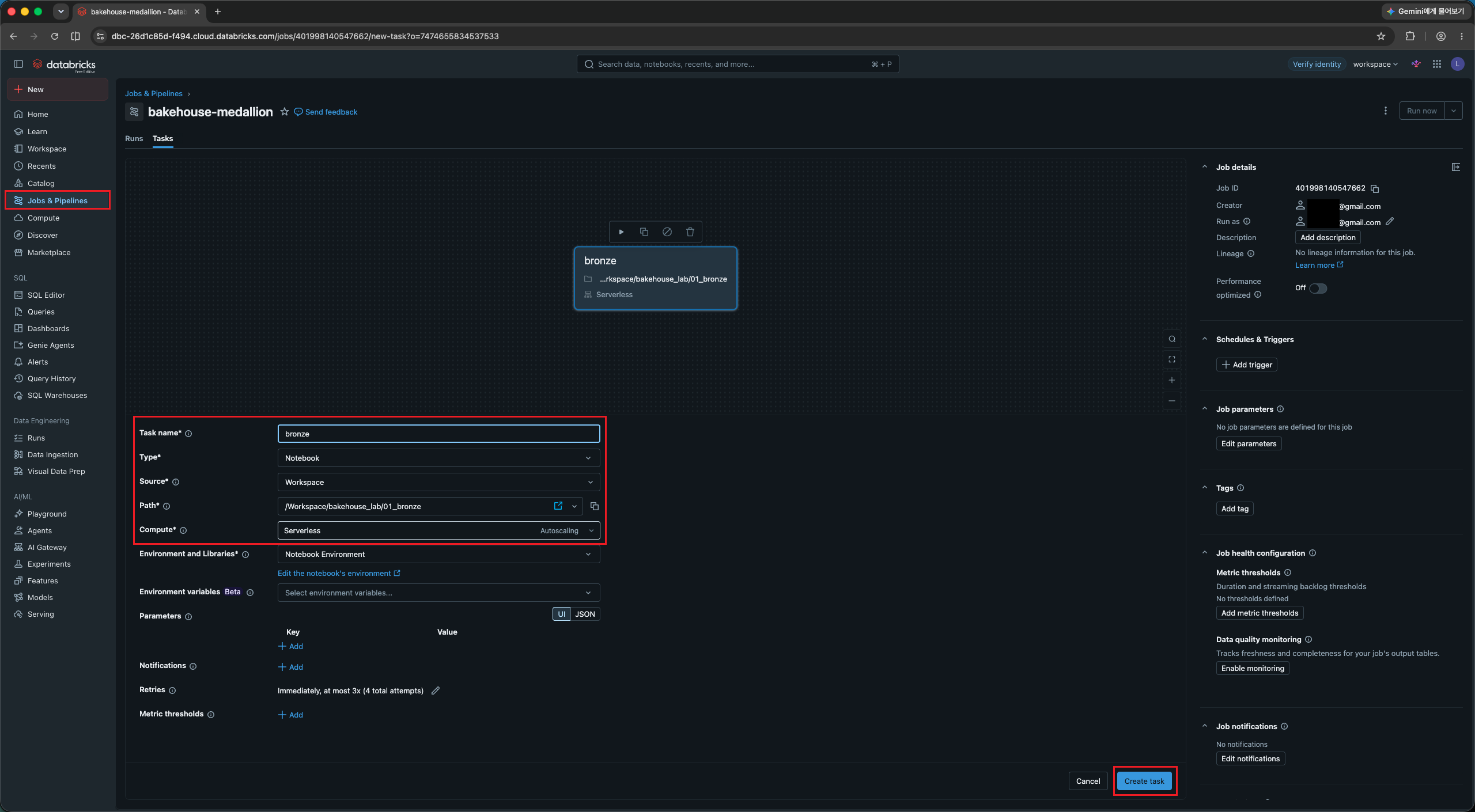
Task: Open the Type dropdown showing Notebook
Action: tap(438, 458)
